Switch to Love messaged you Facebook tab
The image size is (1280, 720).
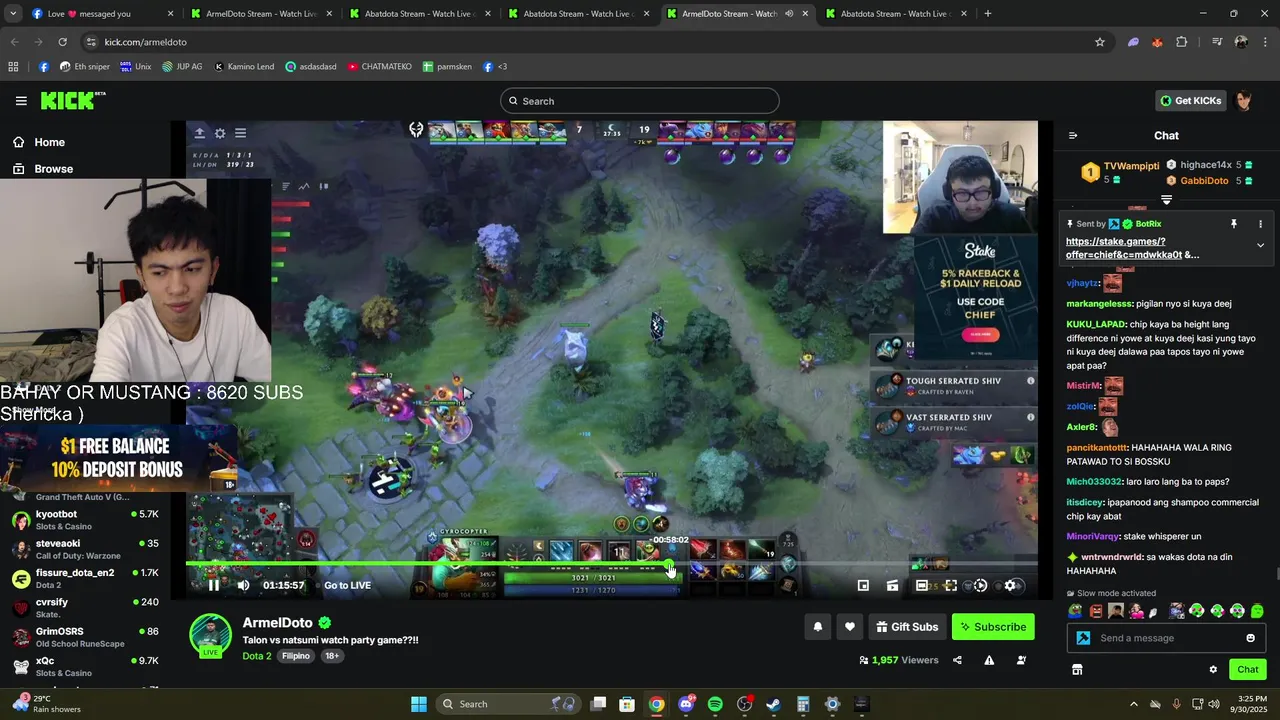(103, 14)
